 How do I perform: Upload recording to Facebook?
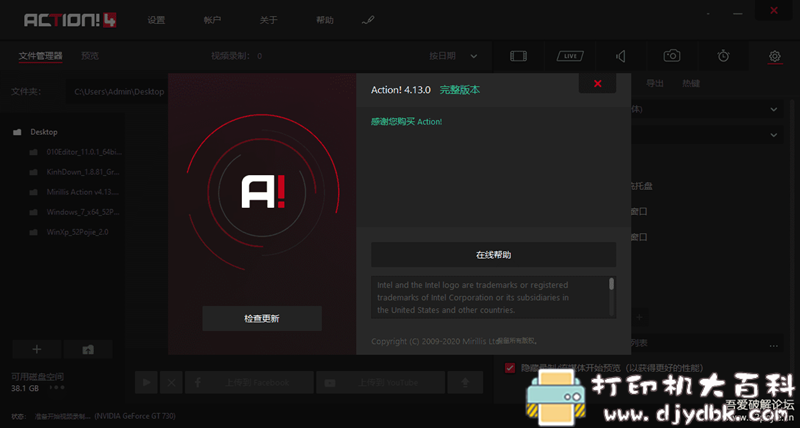(249, 382)
